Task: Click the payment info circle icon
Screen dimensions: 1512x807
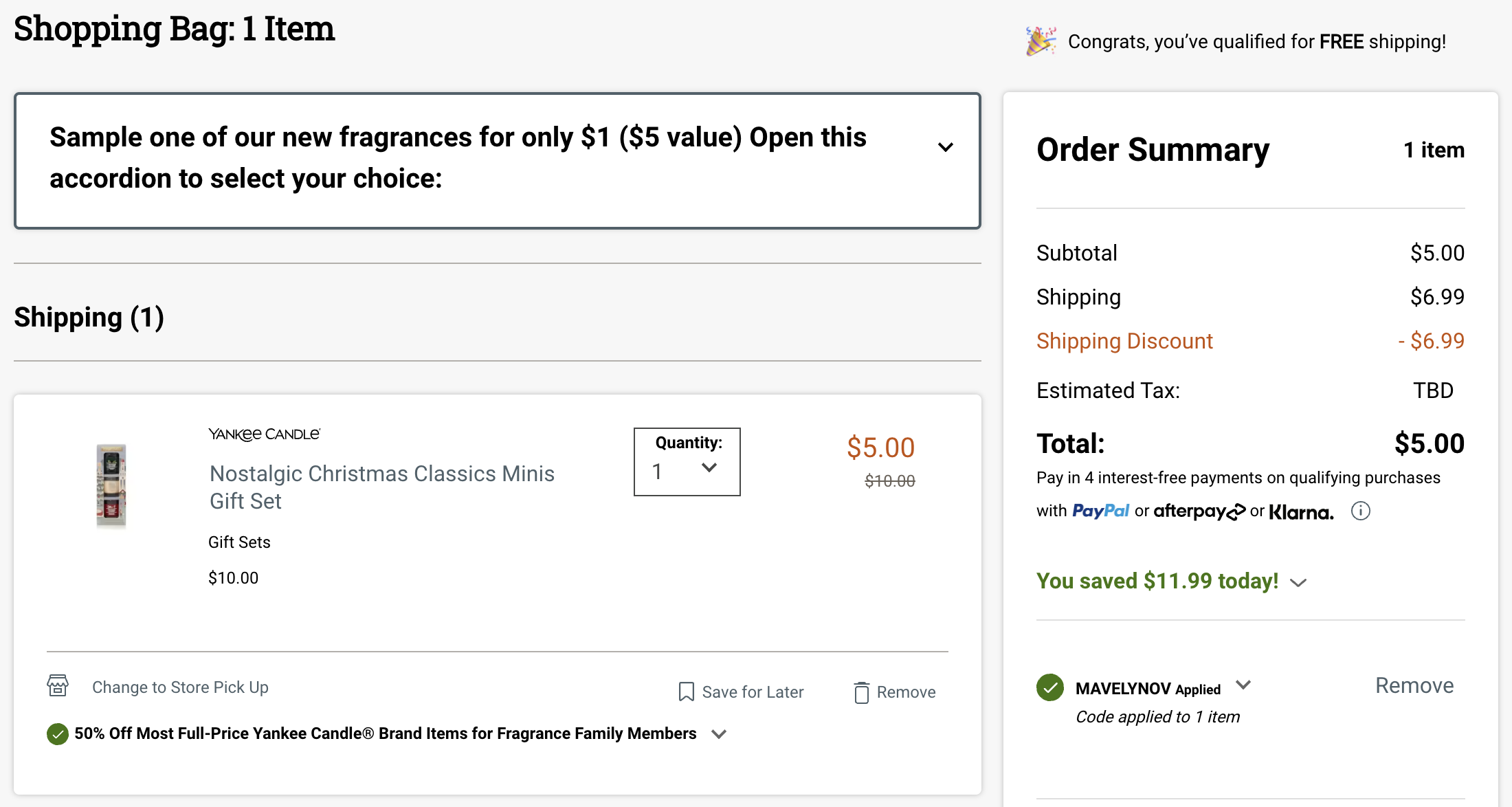Action: (1360, 511)
